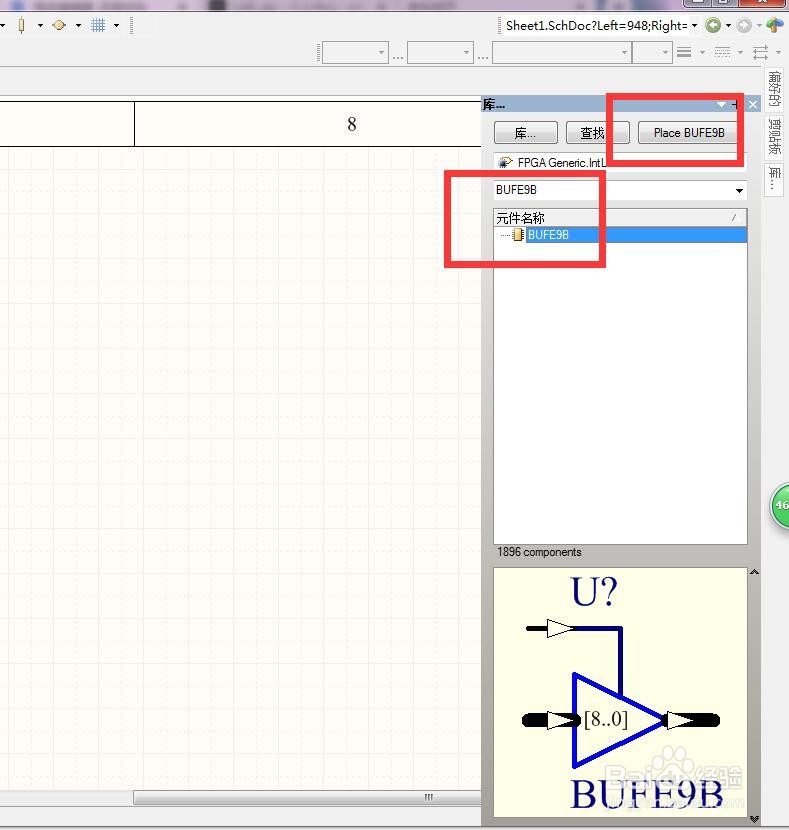This screenshot has height=830, width=789.
Task: Open the first empty formatting combo box
Action: click(355, 52)
